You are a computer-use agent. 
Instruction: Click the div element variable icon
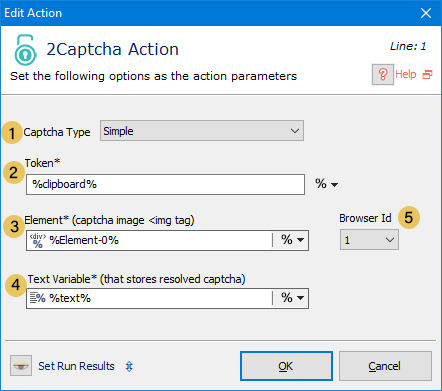38,240
